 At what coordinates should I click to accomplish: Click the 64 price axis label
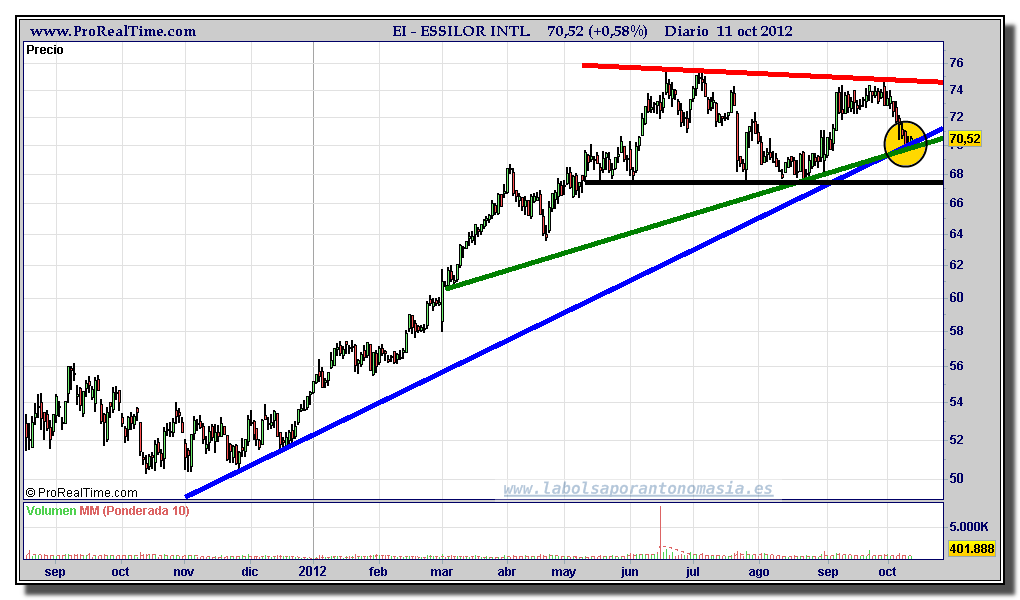click(x=956, y=234)
